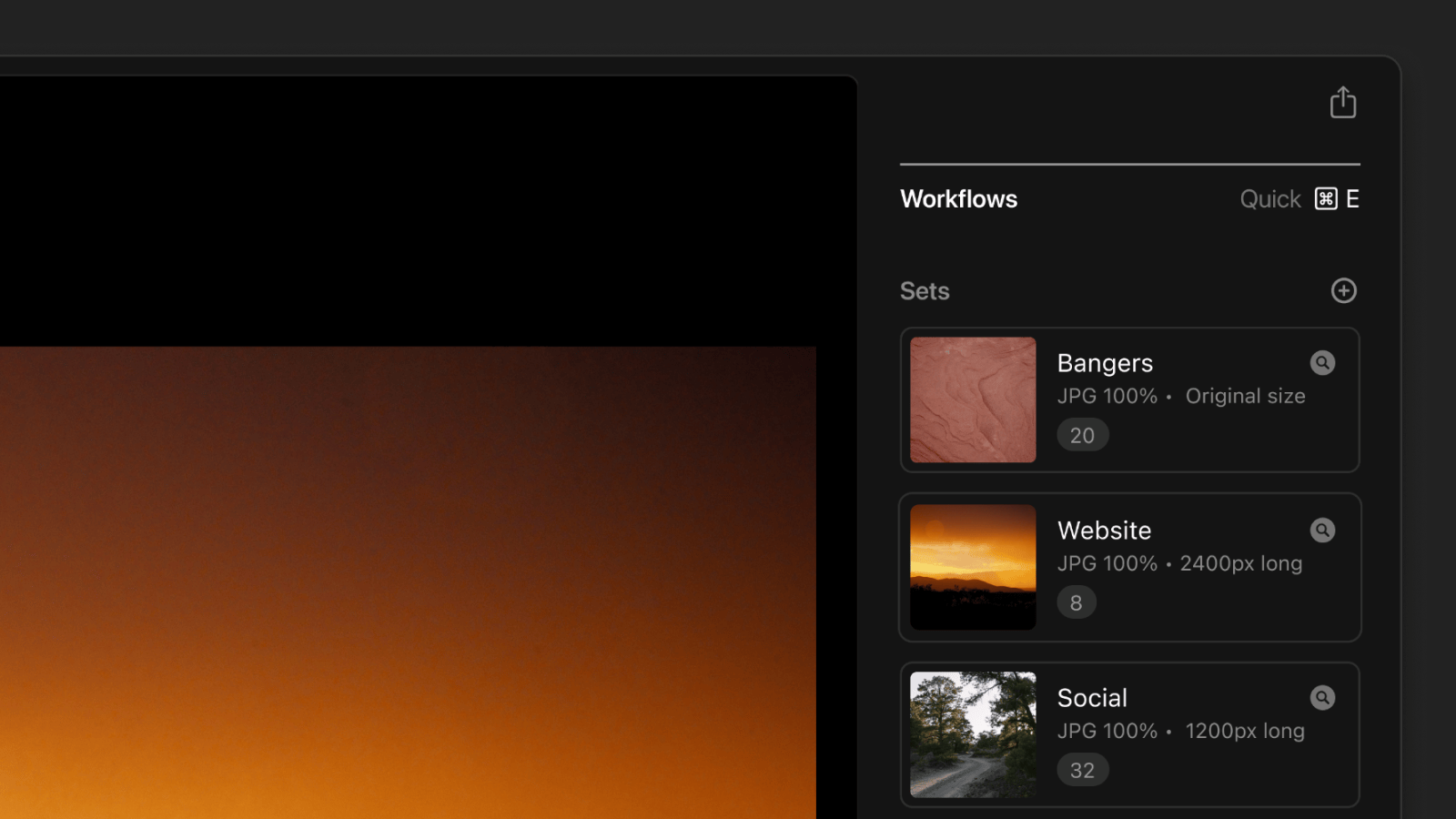Viewport: 1456px width, 819px height.
Task: Select the Social set thumbnail
Action: pos(972,734)
